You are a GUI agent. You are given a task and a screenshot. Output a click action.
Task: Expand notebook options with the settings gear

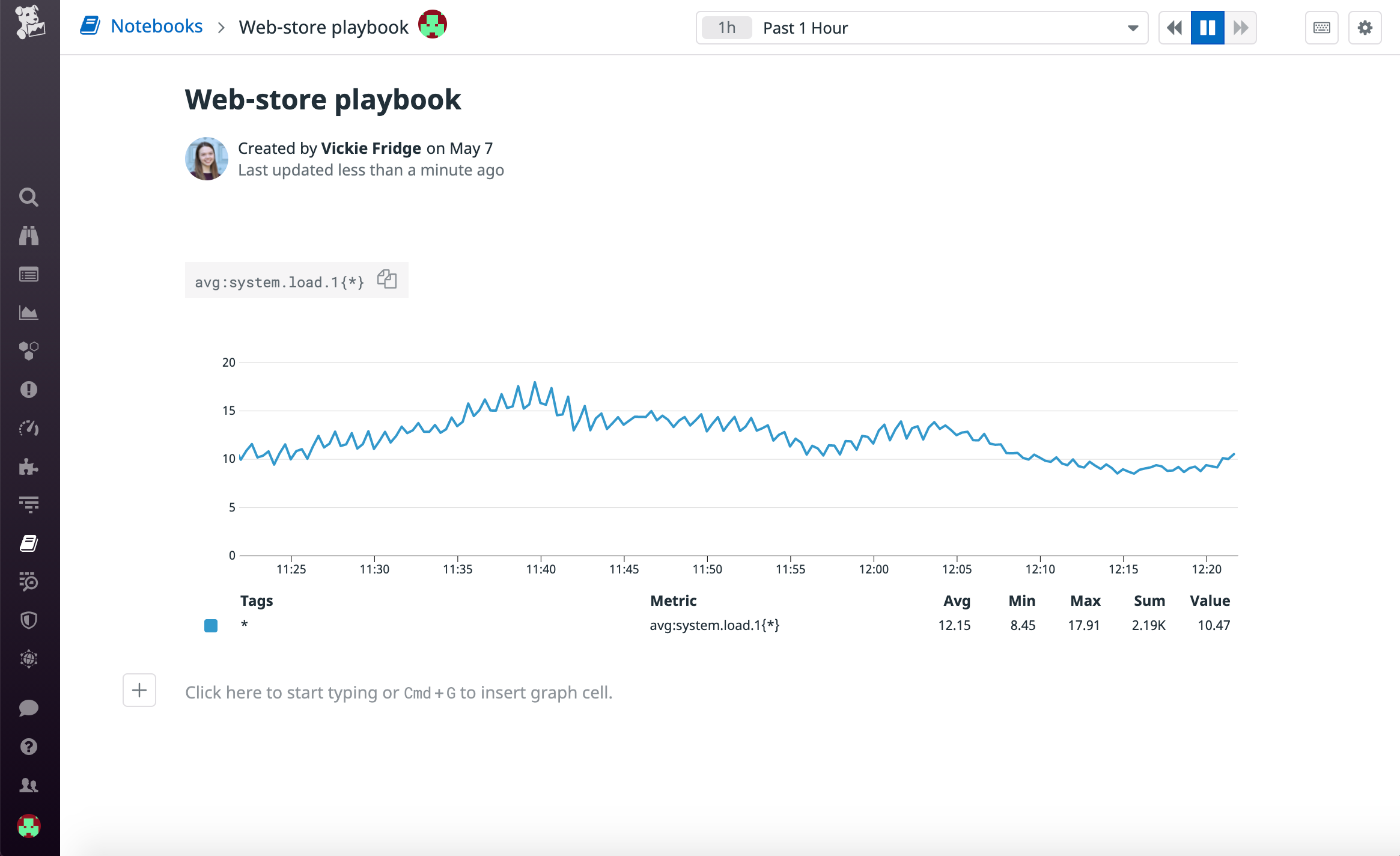click(x=1365, y=28)
